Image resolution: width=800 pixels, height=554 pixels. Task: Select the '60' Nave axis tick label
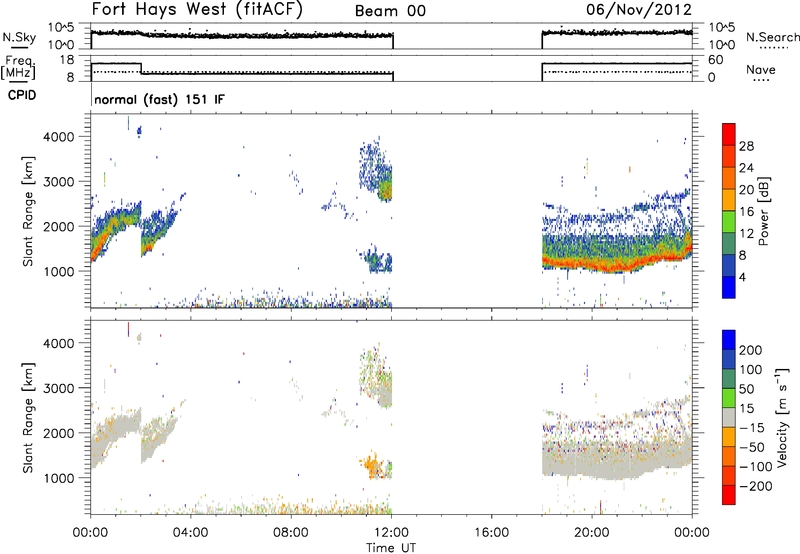pyautogui.click(x=715, y=60)
